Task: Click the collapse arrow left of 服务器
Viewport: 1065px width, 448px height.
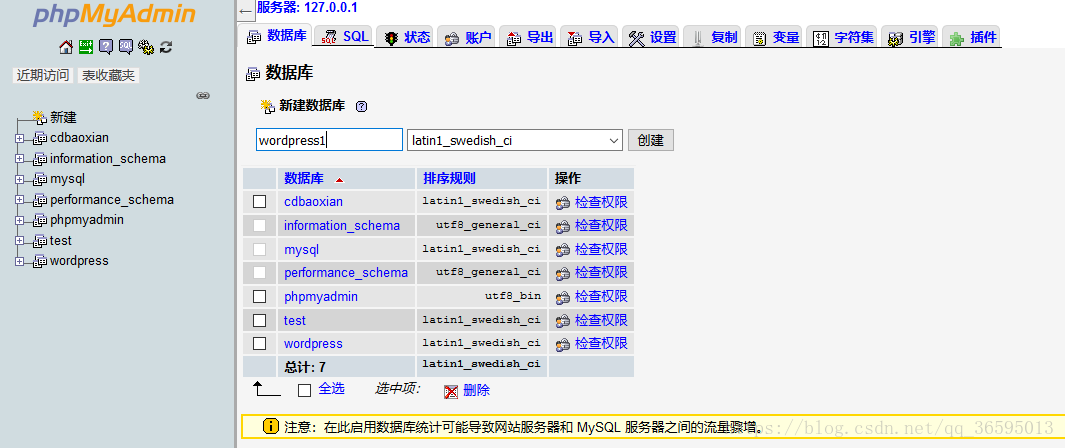Action: 245,12
